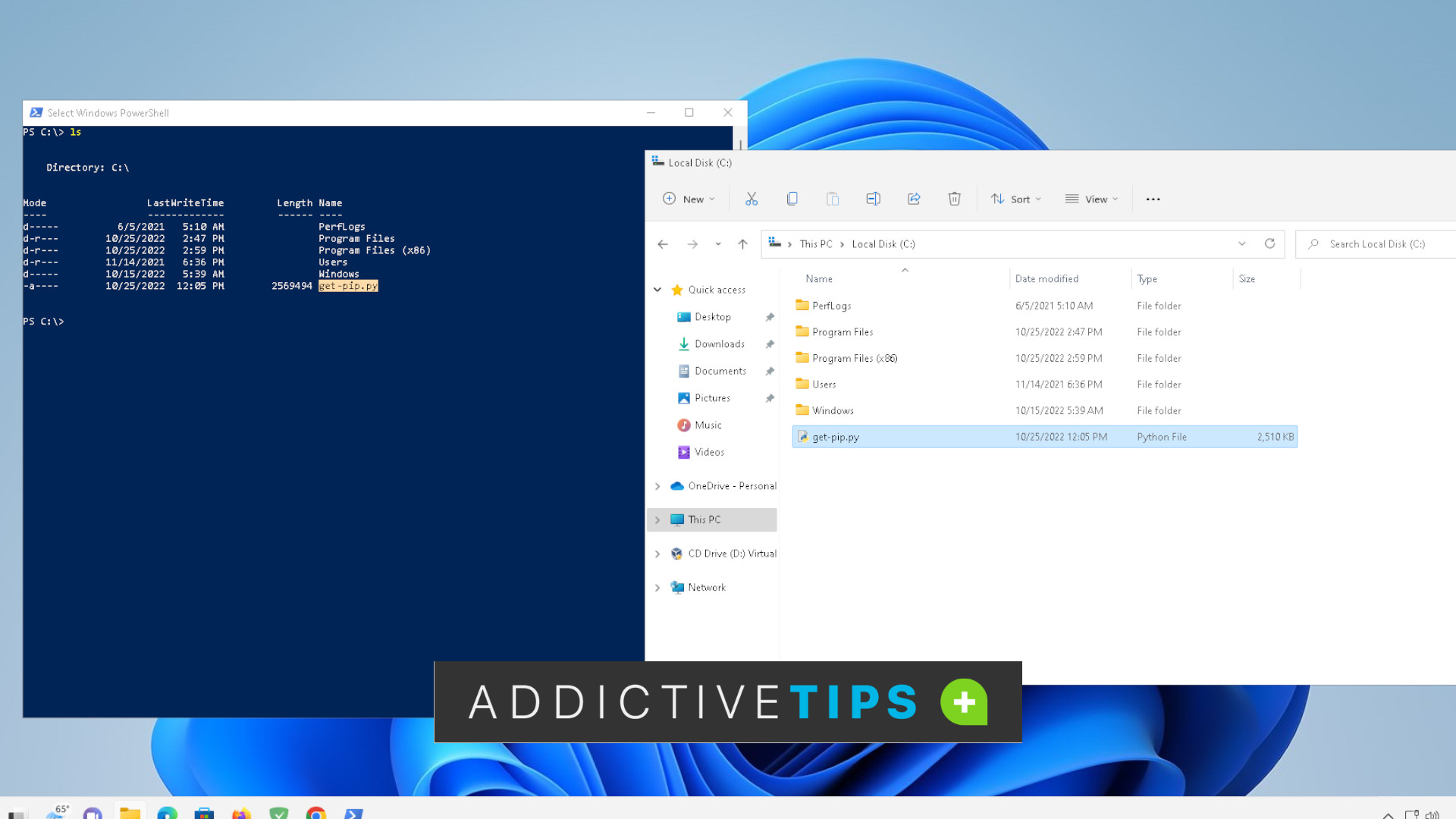
Task: Click the Share icon in the toolbar
Action: pos(914,199)
